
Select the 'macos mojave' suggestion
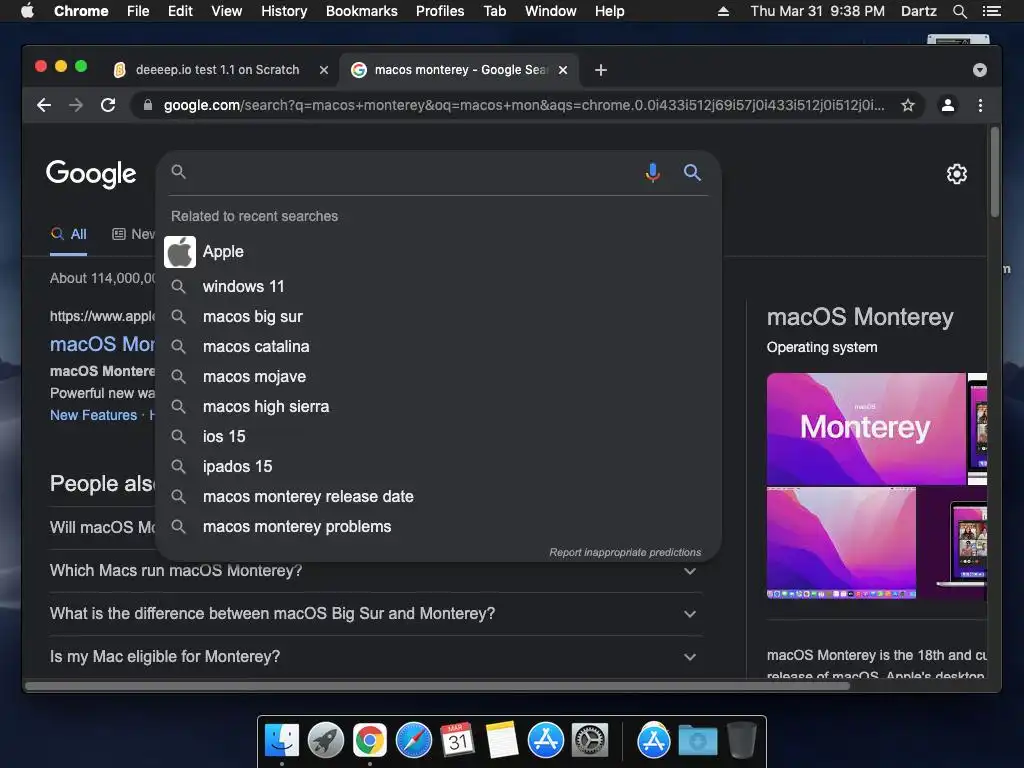[x=438, y=377]
